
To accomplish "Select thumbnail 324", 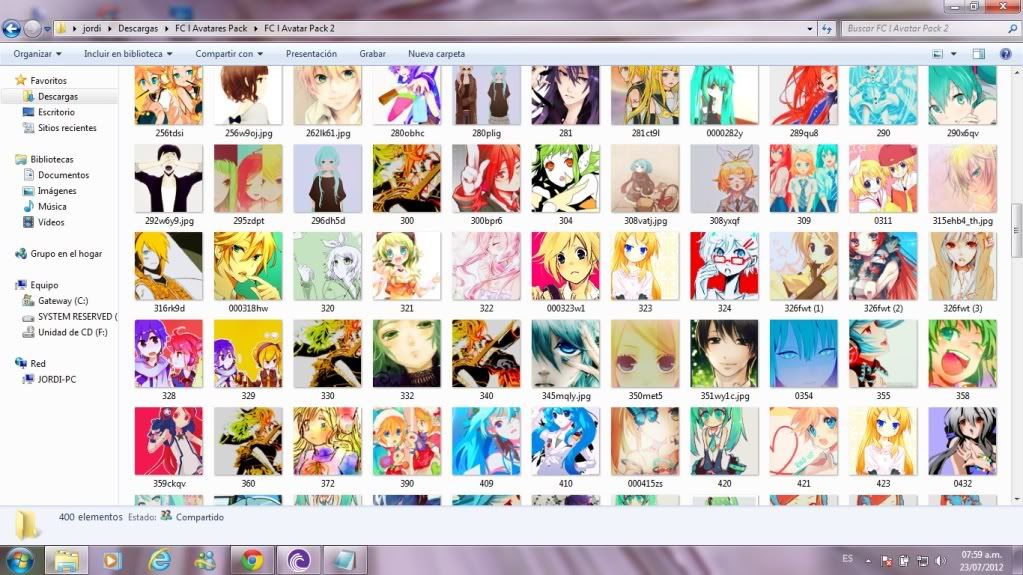I will tap(724, 266).
